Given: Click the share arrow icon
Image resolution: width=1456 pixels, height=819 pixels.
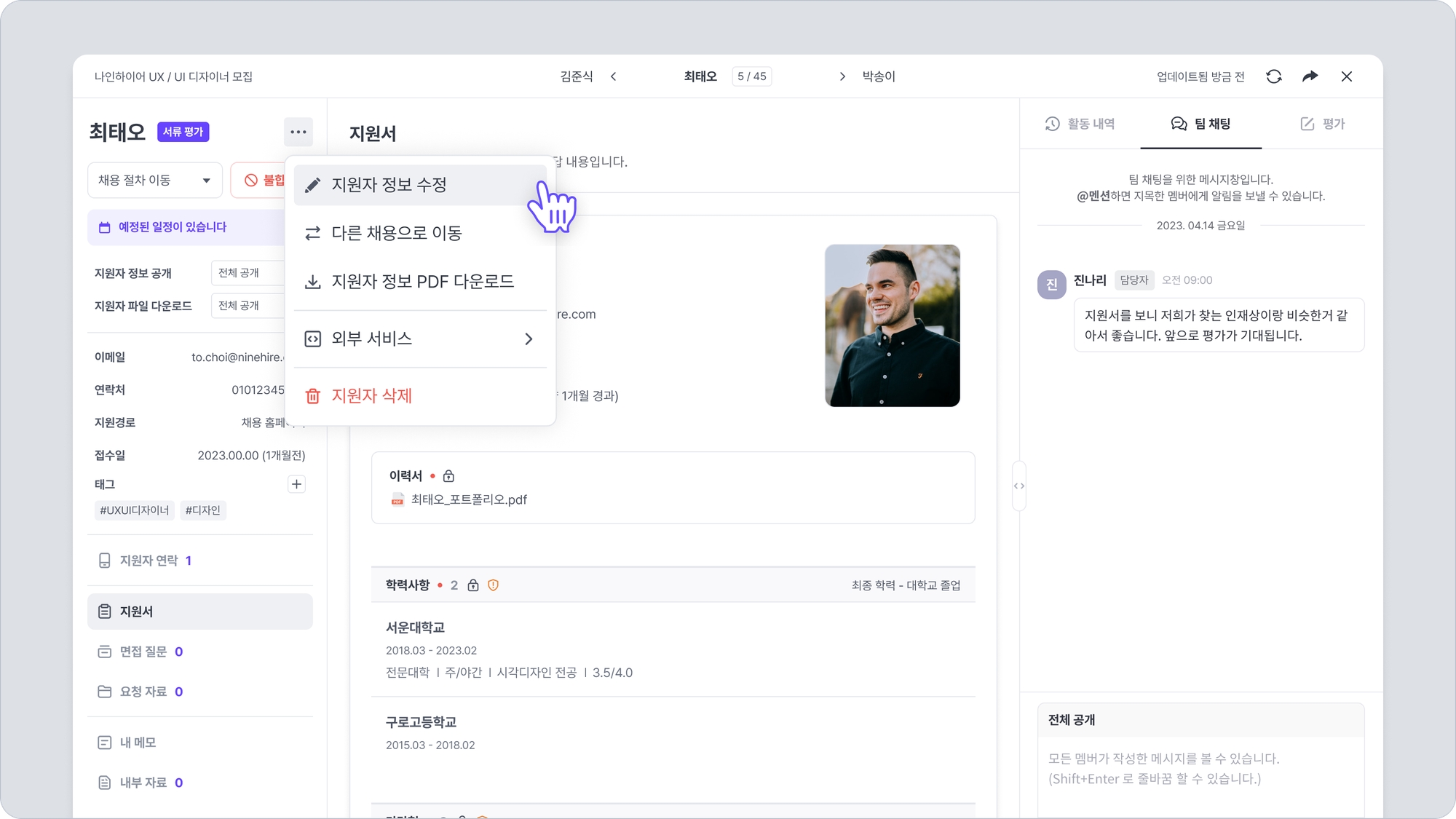Looking at the screenshot, I should [x=1310, y=76].
